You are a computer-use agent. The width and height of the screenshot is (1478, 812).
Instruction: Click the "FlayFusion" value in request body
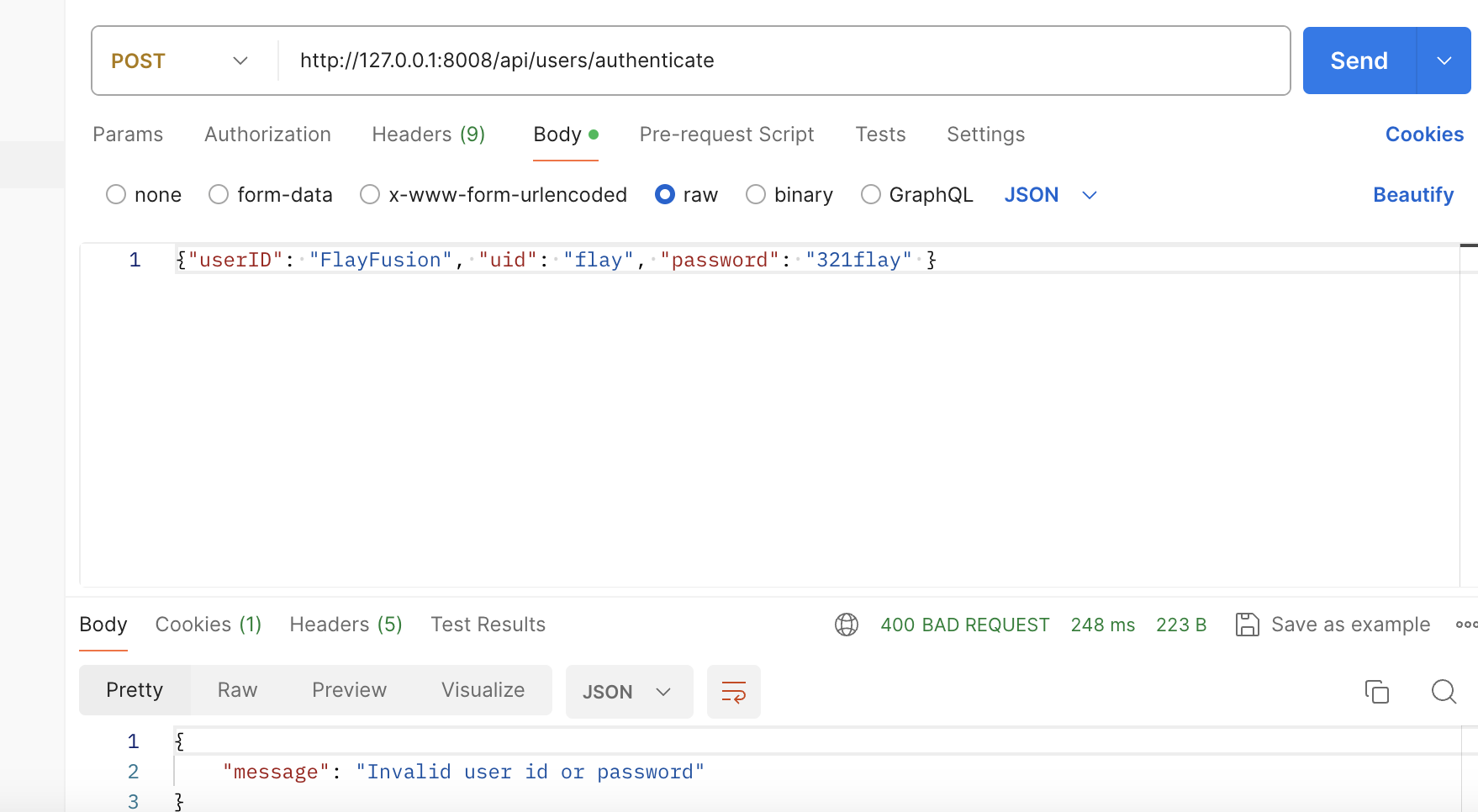pos(380,260)
